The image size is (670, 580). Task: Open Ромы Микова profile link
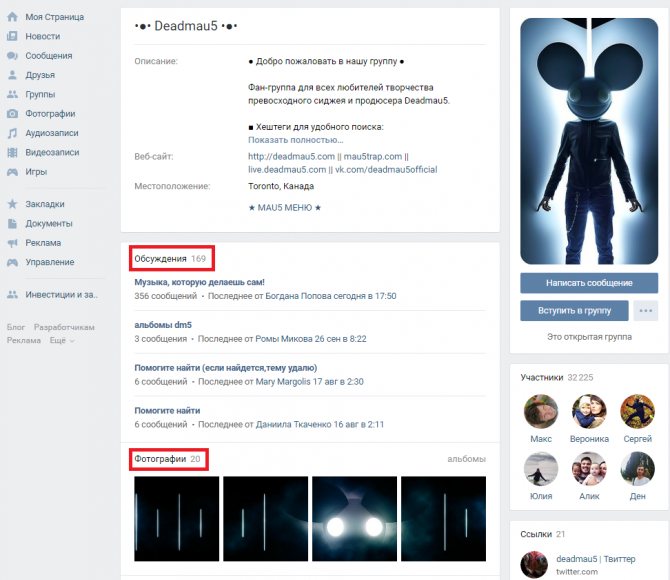click(x=284, y=339)
